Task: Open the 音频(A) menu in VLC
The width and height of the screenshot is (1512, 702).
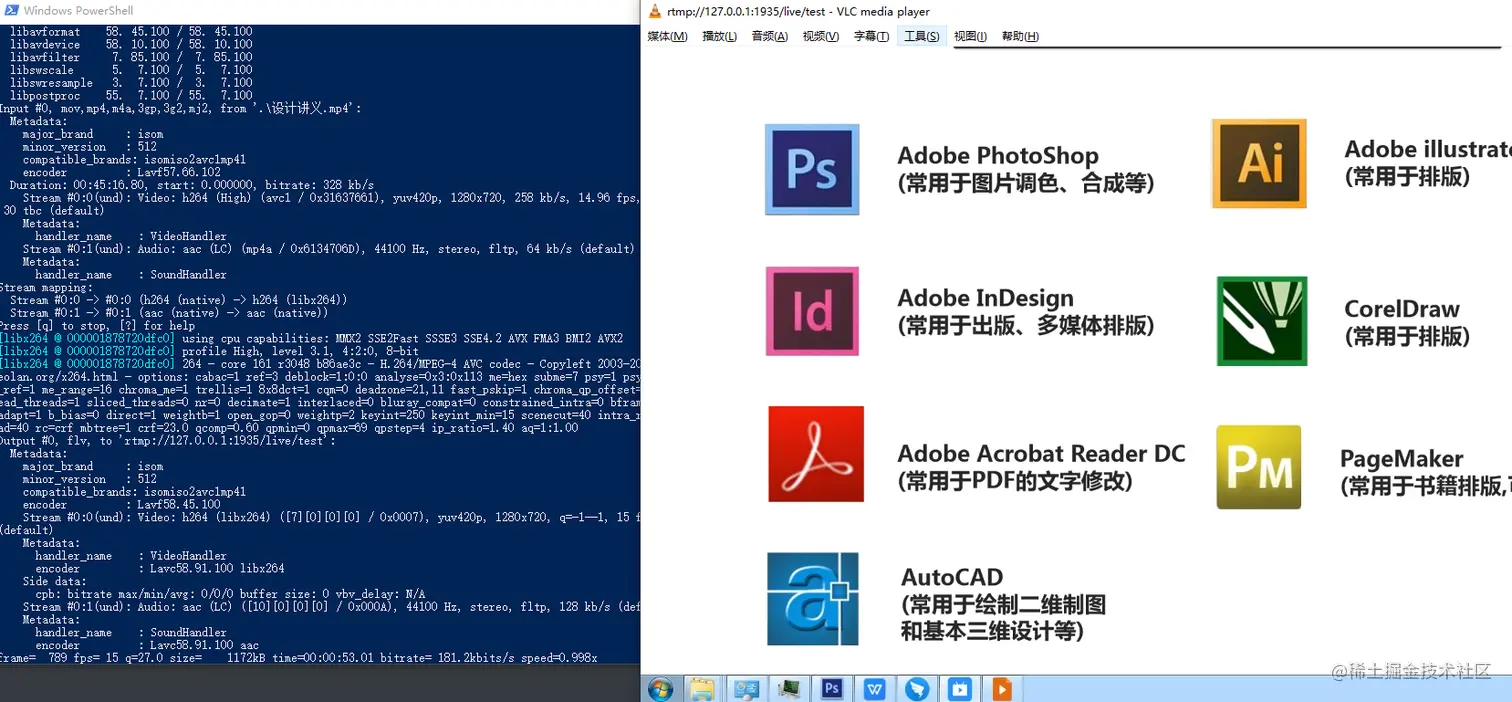Action: pos(769,36)
